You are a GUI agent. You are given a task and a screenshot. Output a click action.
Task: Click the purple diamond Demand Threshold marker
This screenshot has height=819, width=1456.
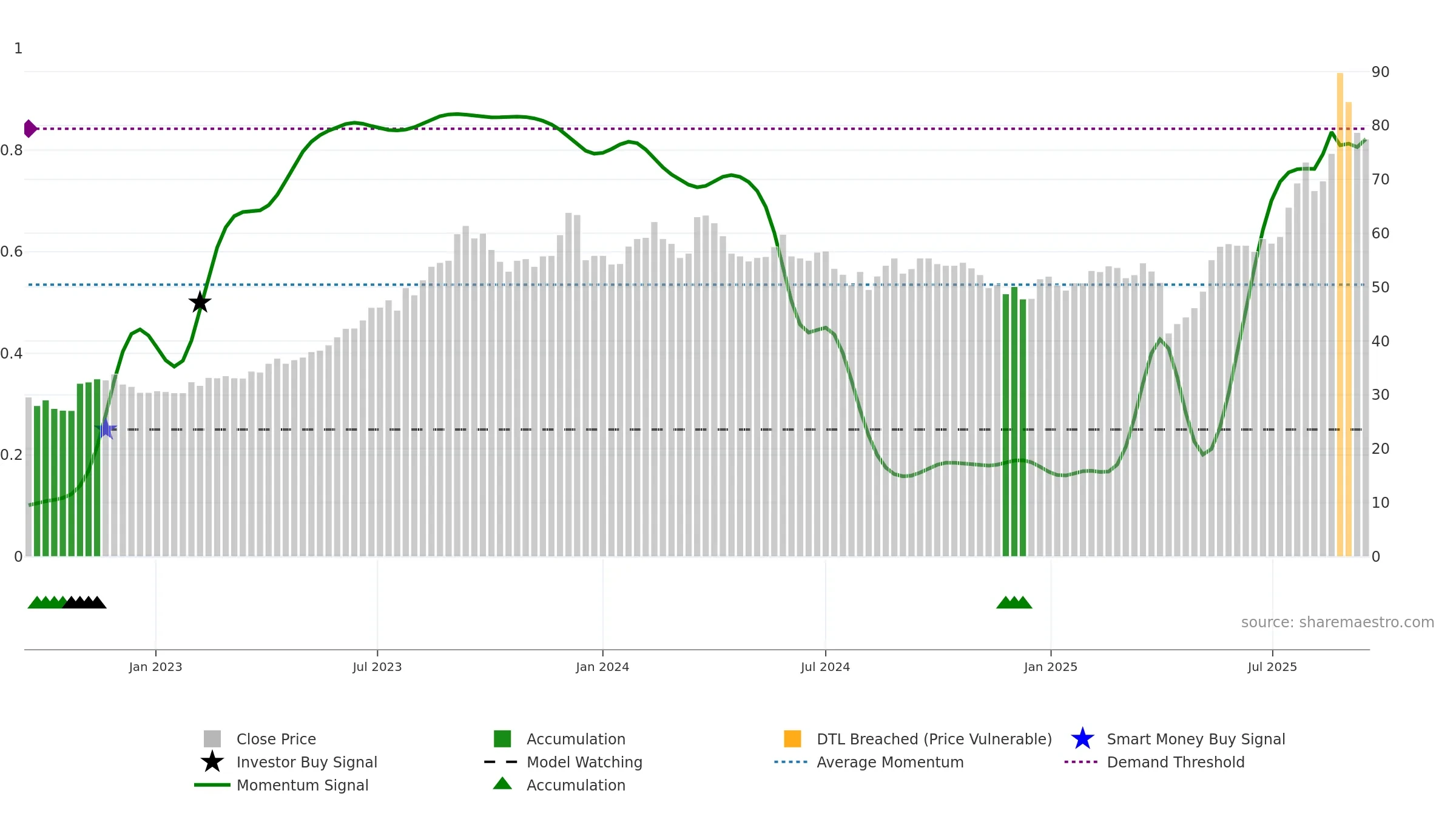30,129
